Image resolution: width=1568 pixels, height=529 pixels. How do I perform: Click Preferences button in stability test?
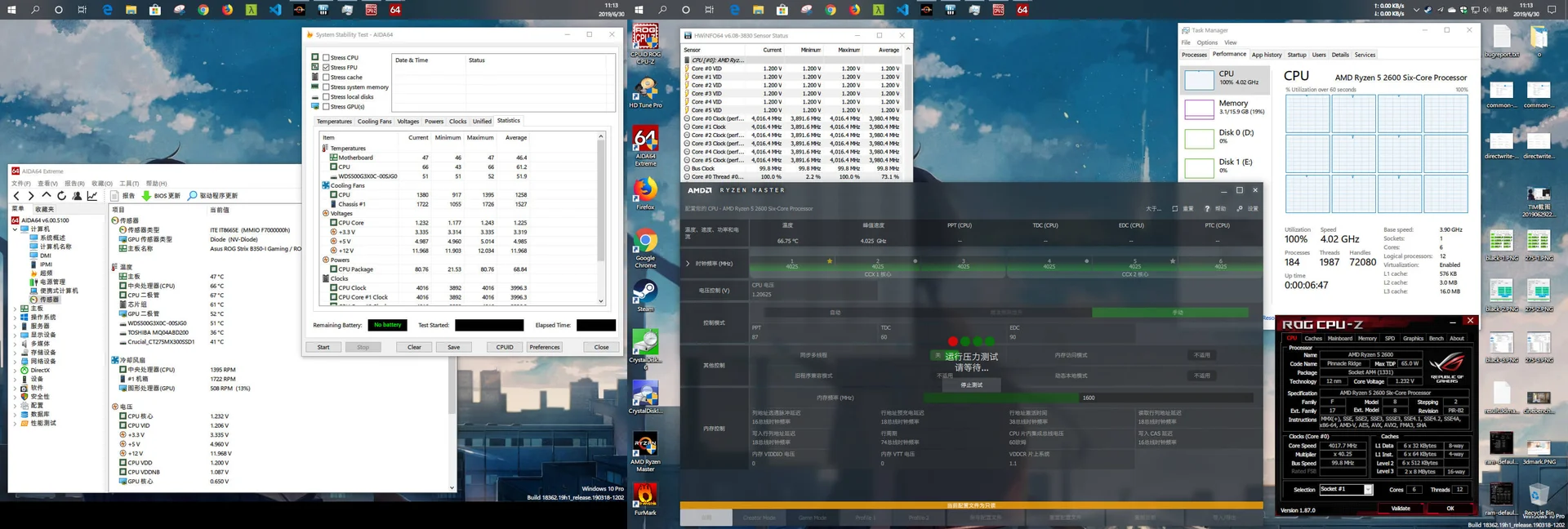click(x=544, y=347)
